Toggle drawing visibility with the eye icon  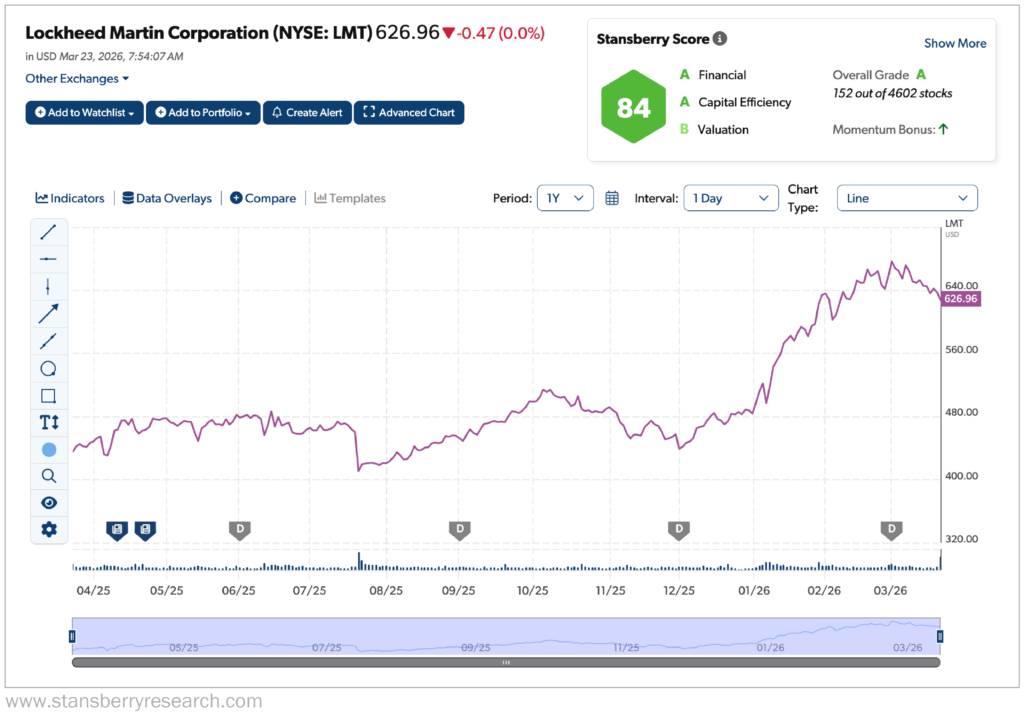[48, 502]
